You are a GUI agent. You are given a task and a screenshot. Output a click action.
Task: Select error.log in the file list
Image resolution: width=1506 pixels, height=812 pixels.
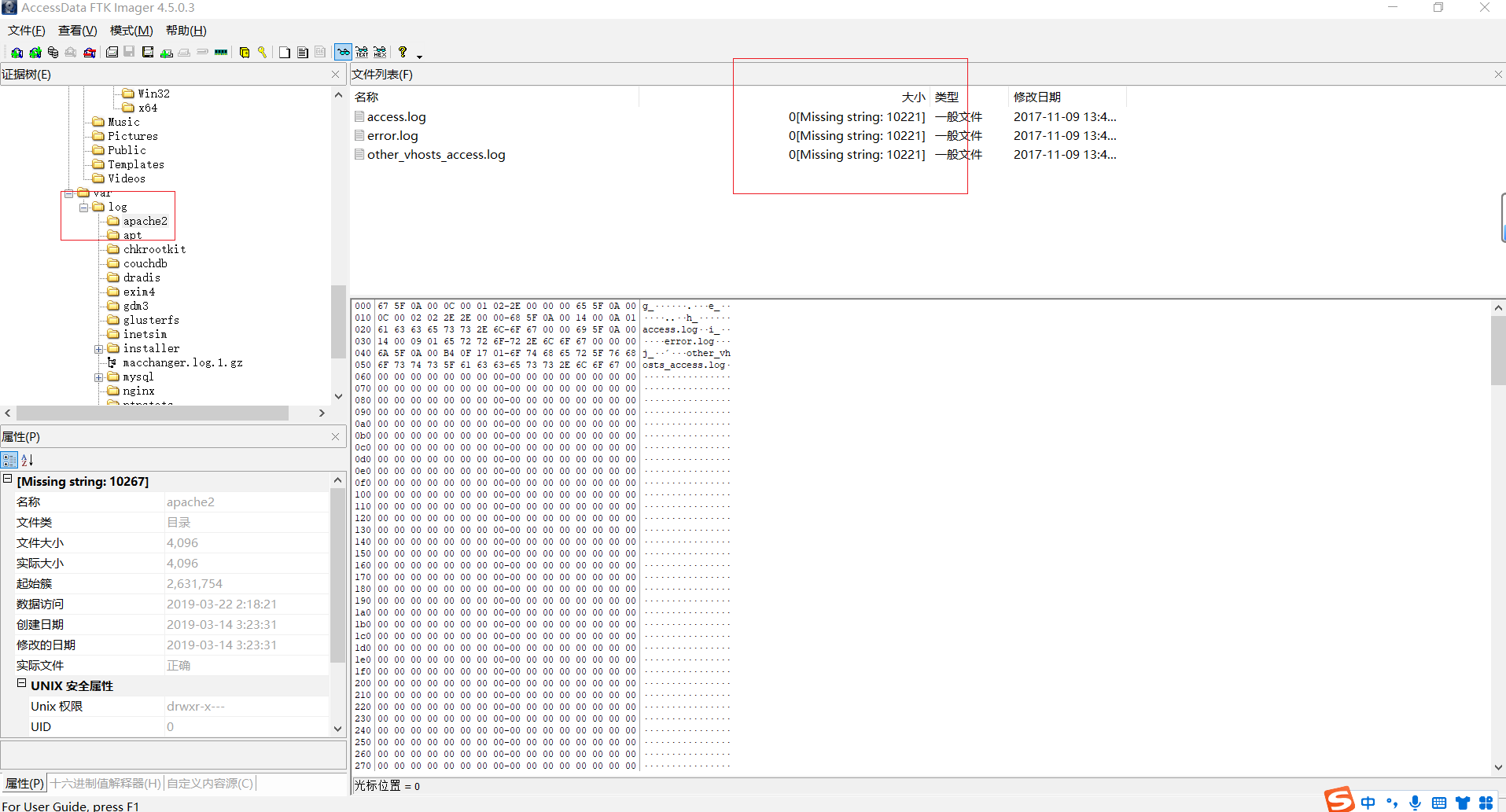392,136
